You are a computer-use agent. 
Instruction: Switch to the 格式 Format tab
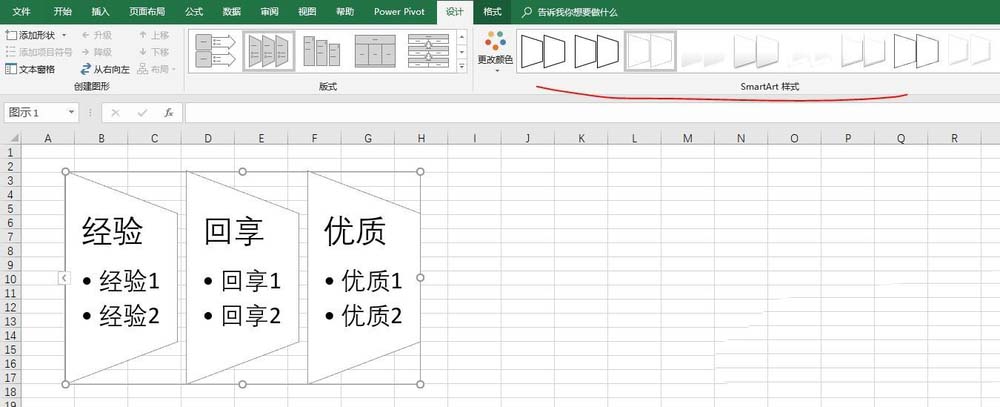(492, 11)
